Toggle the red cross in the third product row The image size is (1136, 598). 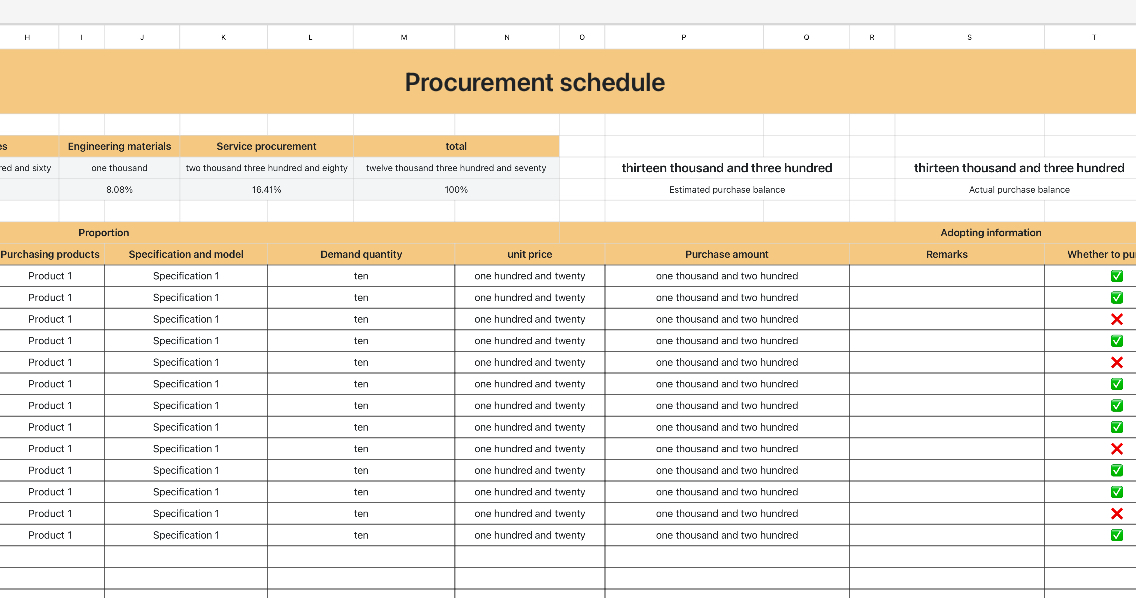(1116, 319)
